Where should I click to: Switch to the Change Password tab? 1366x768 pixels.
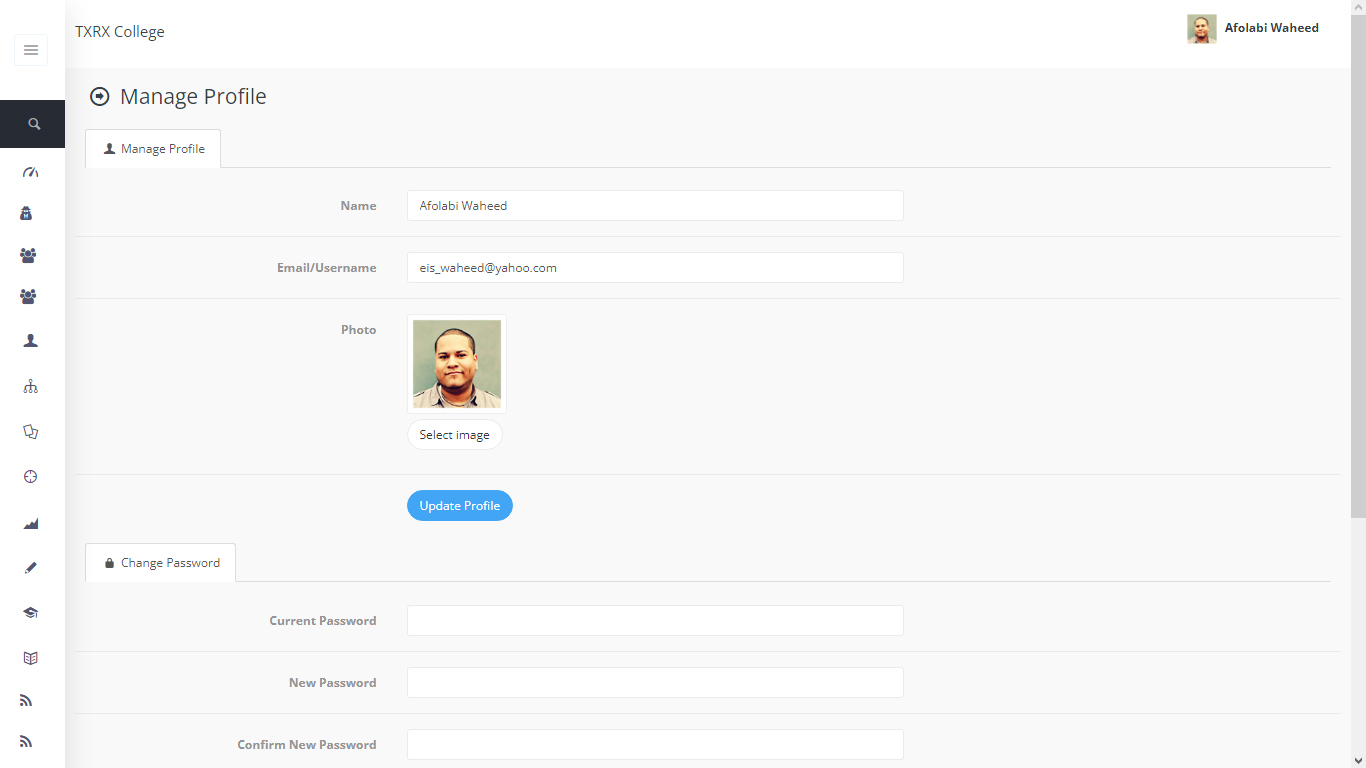tap(160, 562)
